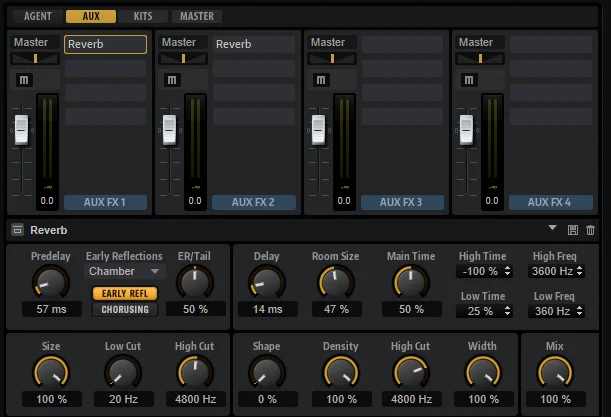The width and height of the screenshot is (611, 417).
Task: Select the AUX tab
Action: 91,16
